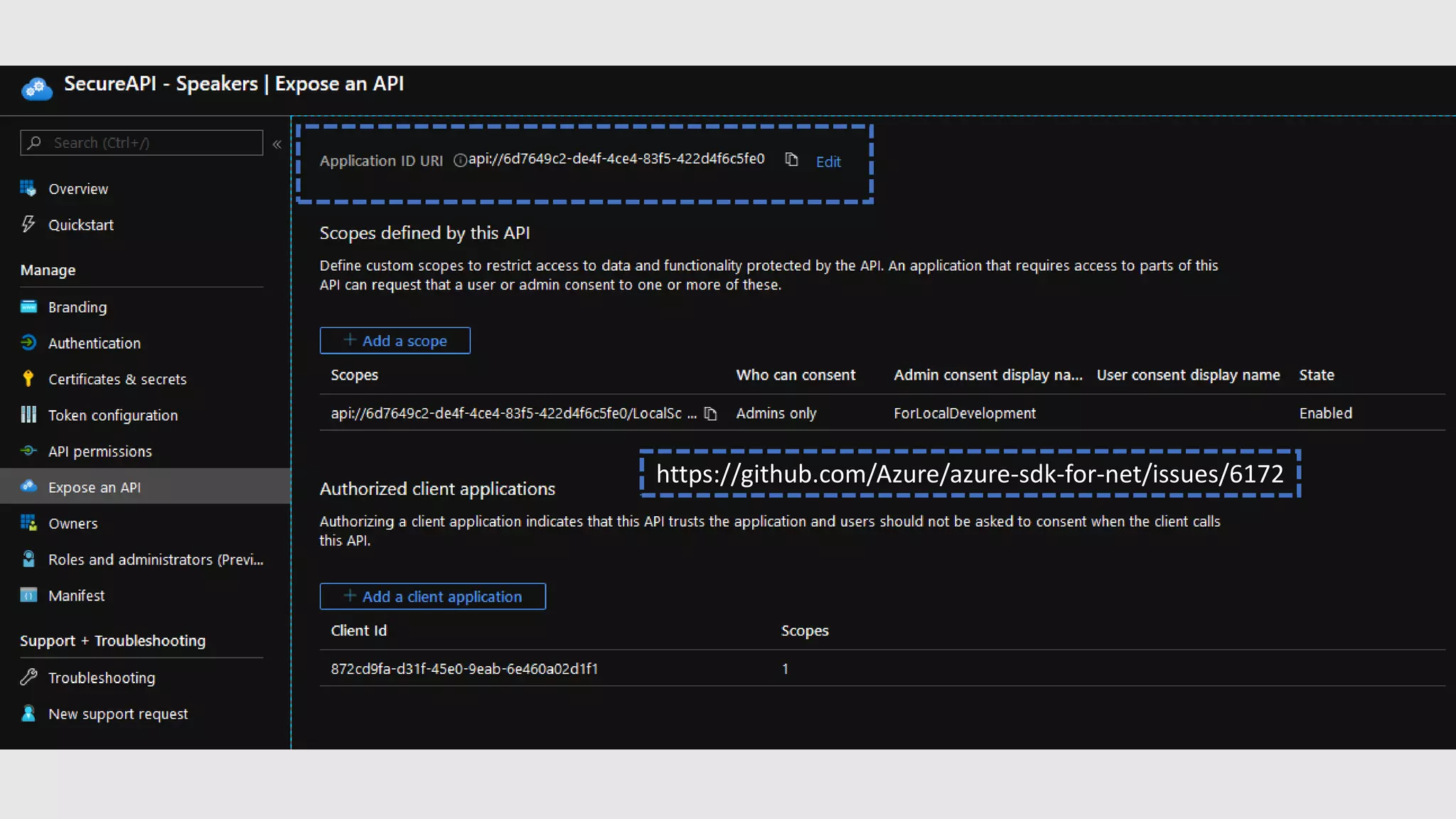The image size is (1456, 819).
Task: Click the Quickstart lightning icon
Action: [x=28, y=224]
